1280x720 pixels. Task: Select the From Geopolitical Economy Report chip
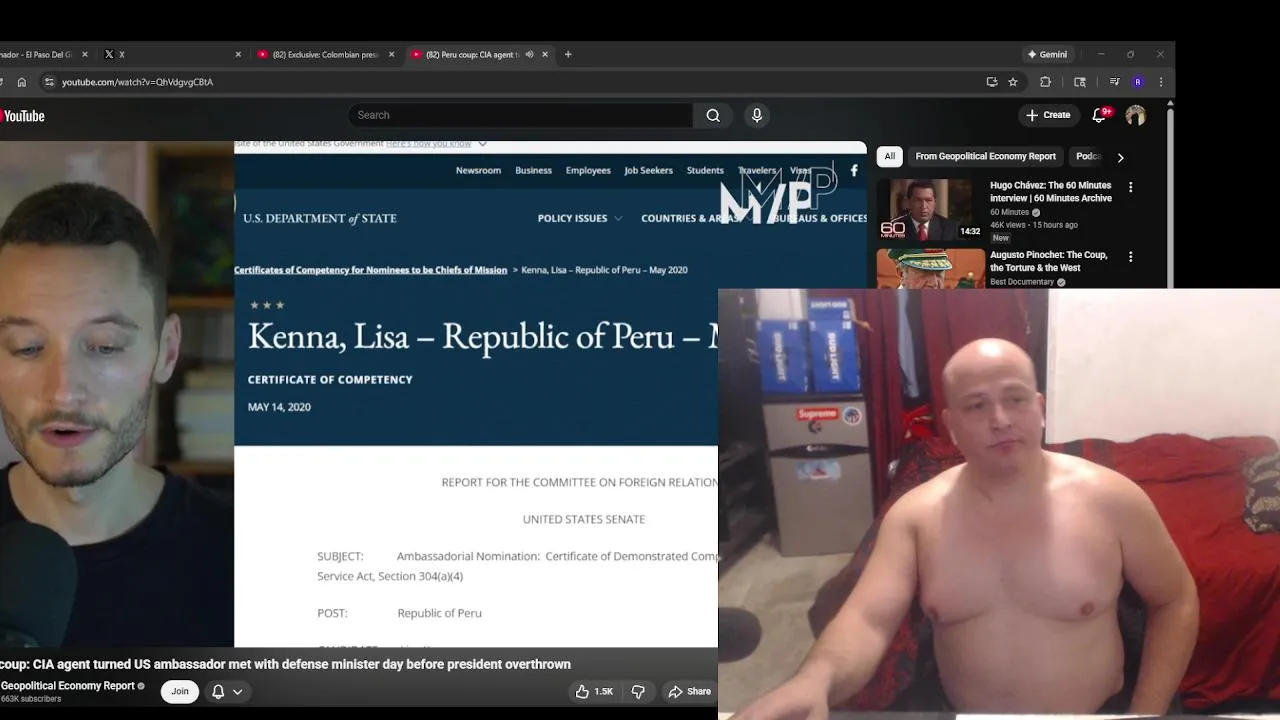point(985,156)
